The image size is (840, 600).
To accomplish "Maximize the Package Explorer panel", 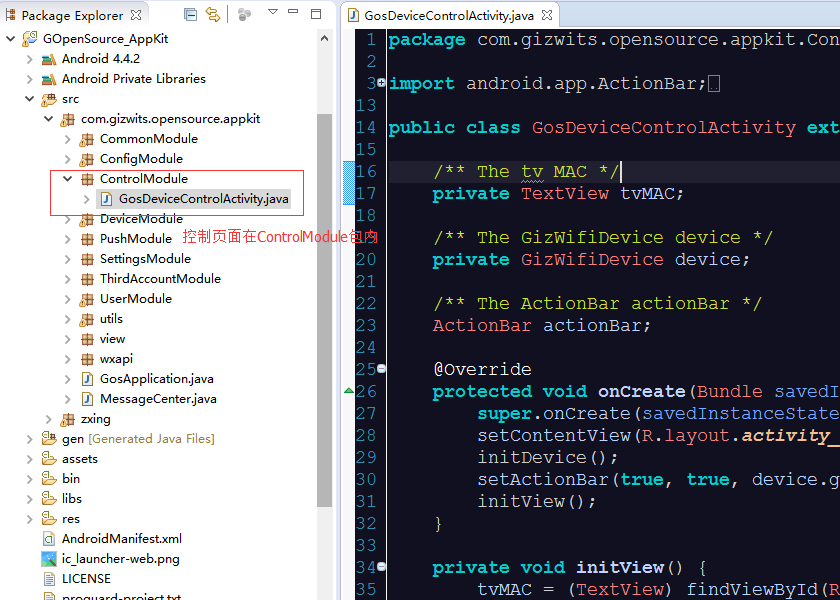I will [x=316, y=14].
